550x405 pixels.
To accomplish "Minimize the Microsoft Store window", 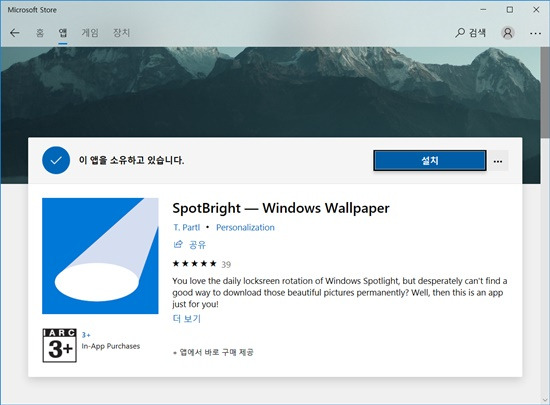I will point(483,10).
